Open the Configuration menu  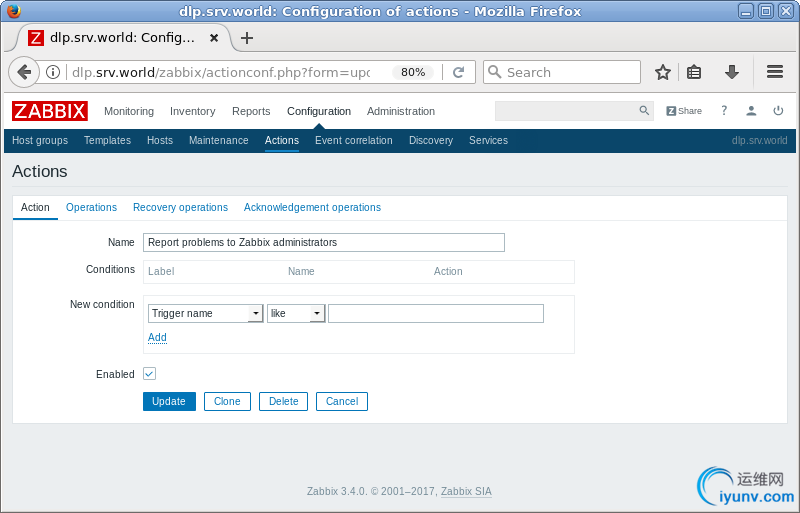click(x=319, y=111)
